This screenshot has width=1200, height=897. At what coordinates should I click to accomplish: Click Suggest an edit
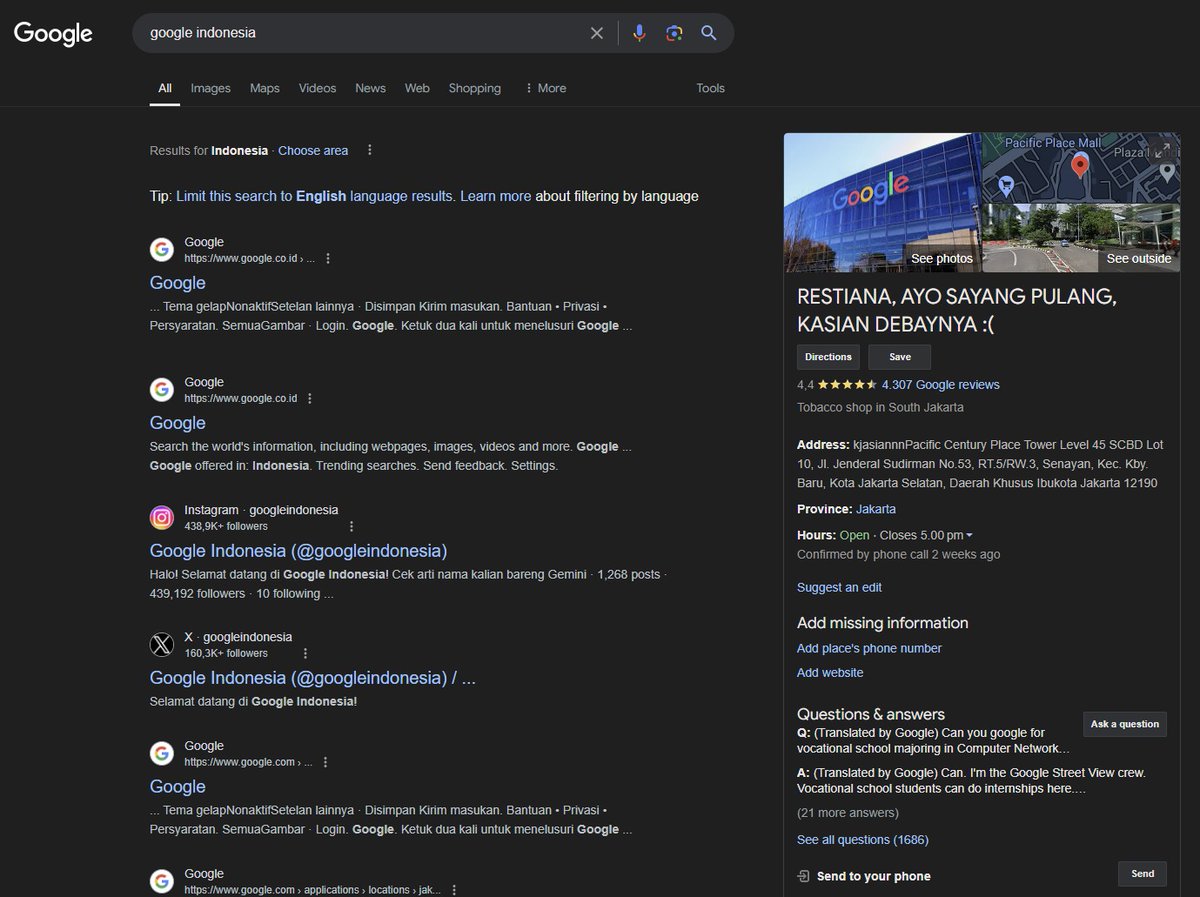pyautogui.click(x=839, y=587)
